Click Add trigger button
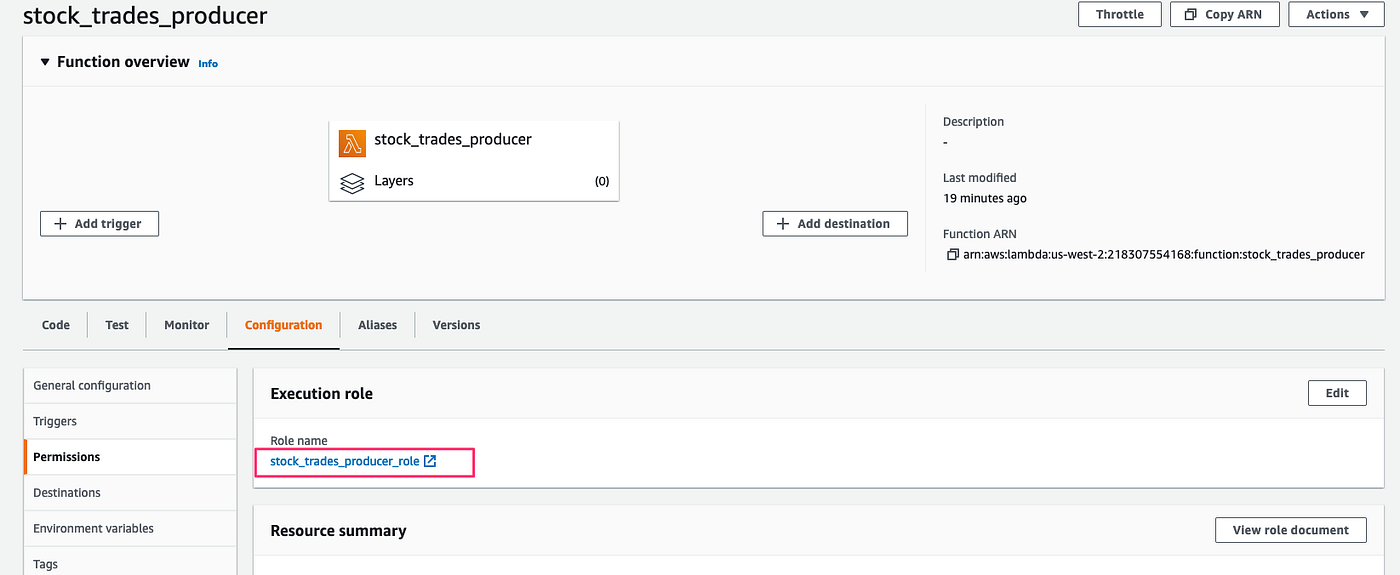 [x=99, y=224]
